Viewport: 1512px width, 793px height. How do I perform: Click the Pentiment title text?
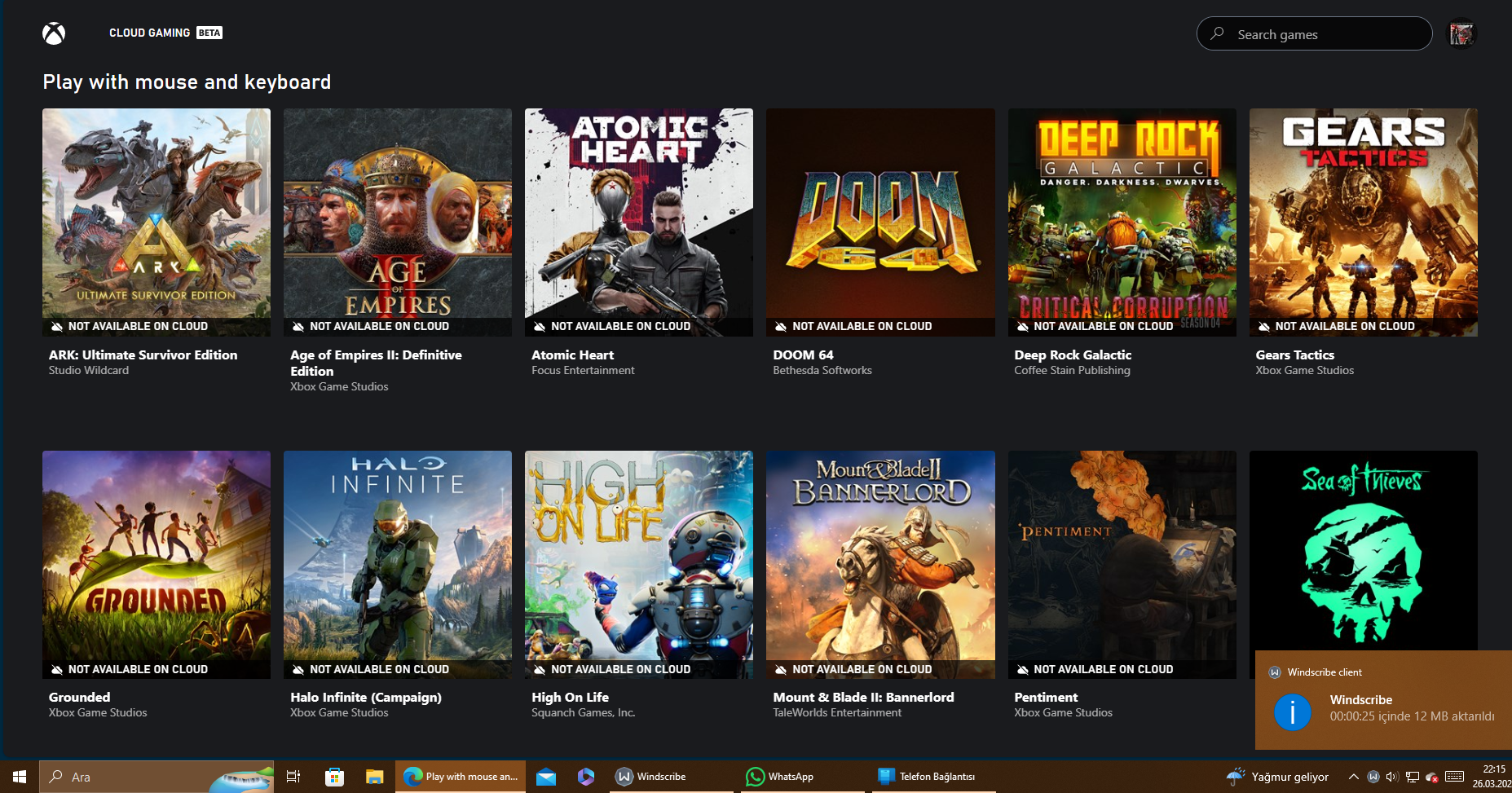[1046, 697]
